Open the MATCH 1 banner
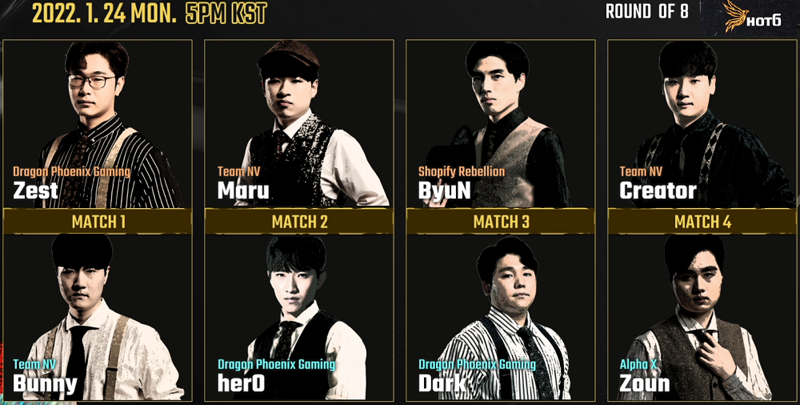Viewport: 800px width, 405px height. pos(97,221)
